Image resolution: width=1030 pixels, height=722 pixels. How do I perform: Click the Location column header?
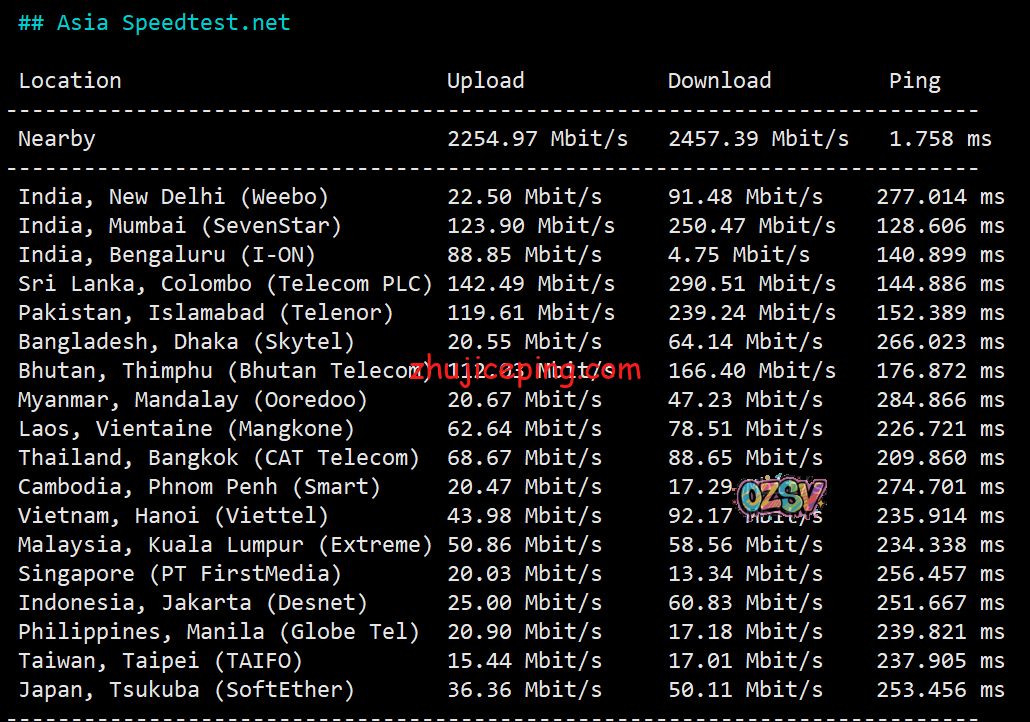point(70,81)
